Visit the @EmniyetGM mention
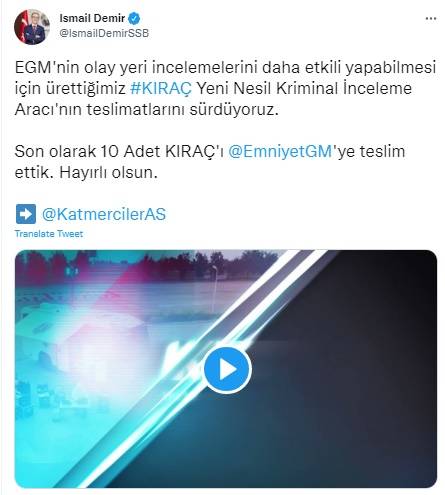The image size is (445, 495). (x=280, y=151)
